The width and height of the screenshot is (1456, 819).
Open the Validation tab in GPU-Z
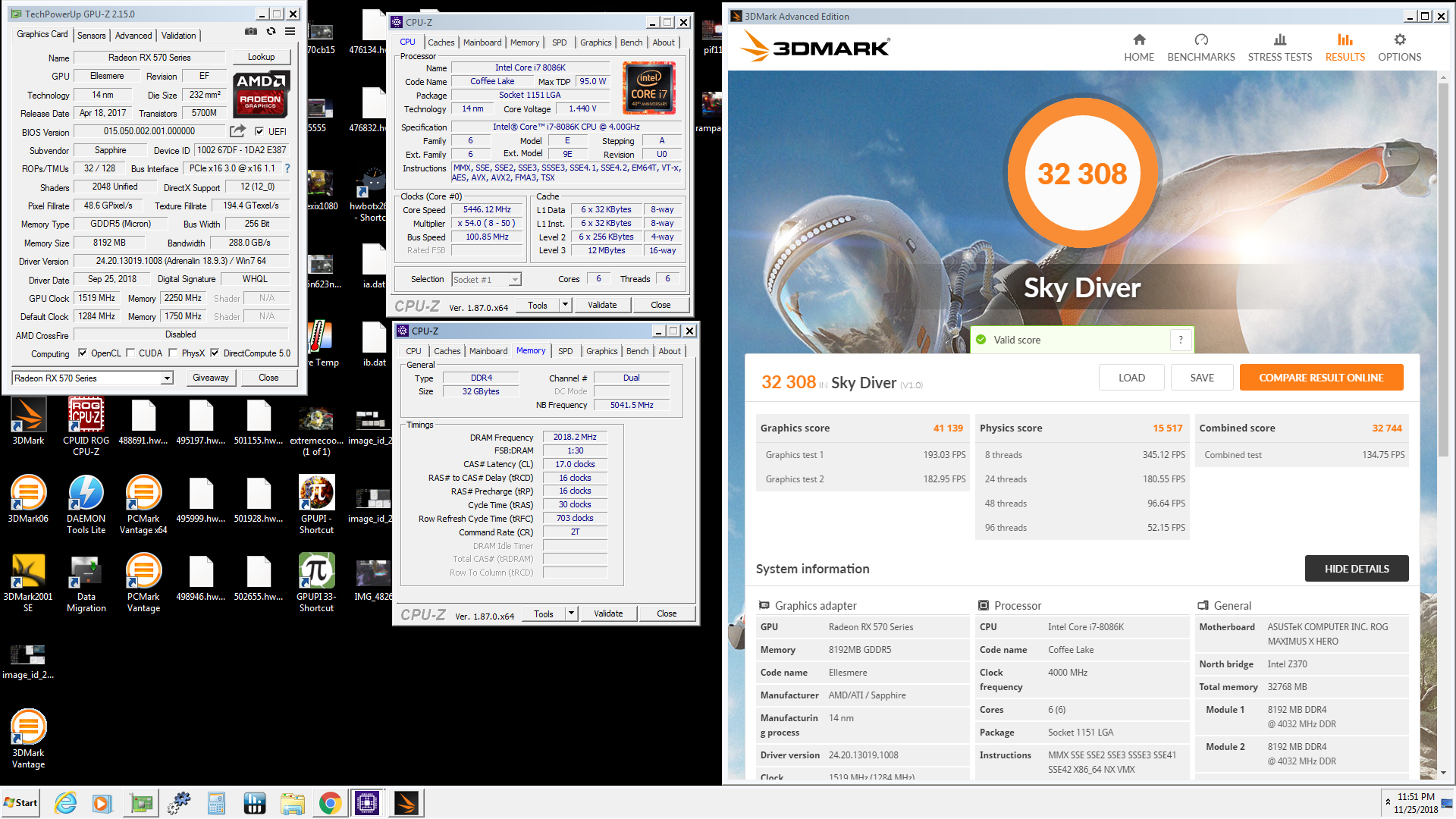point(178,36)
